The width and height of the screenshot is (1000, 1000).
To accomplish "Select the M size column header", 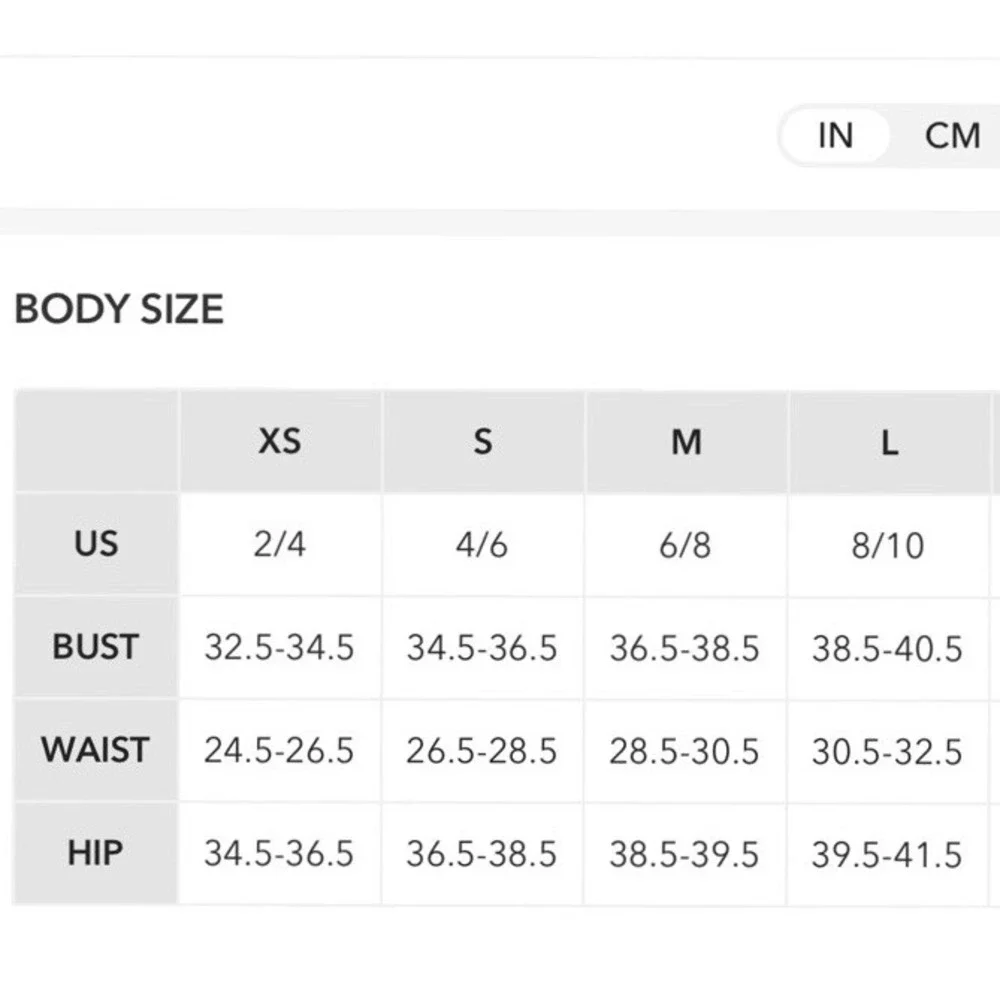I will click(686, 441).
